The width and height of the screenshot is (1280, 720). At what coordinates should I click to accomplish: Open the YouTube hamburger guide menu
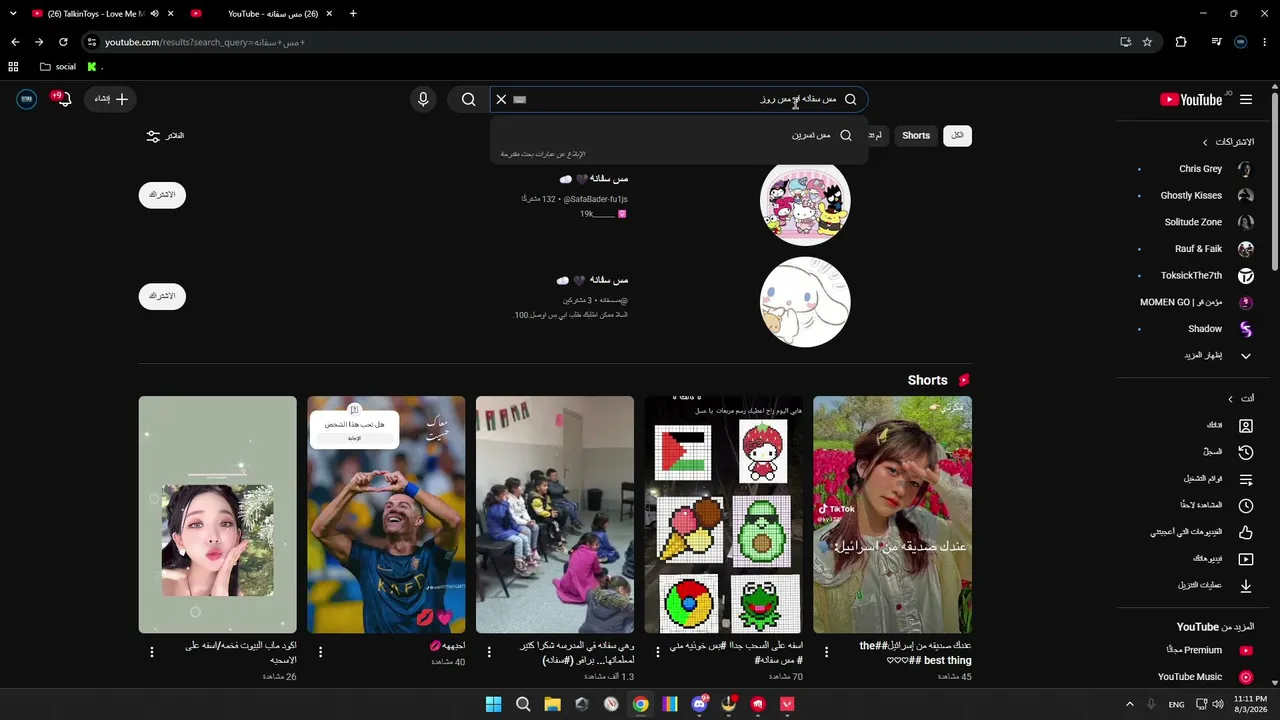click(x=1246, y=99)
